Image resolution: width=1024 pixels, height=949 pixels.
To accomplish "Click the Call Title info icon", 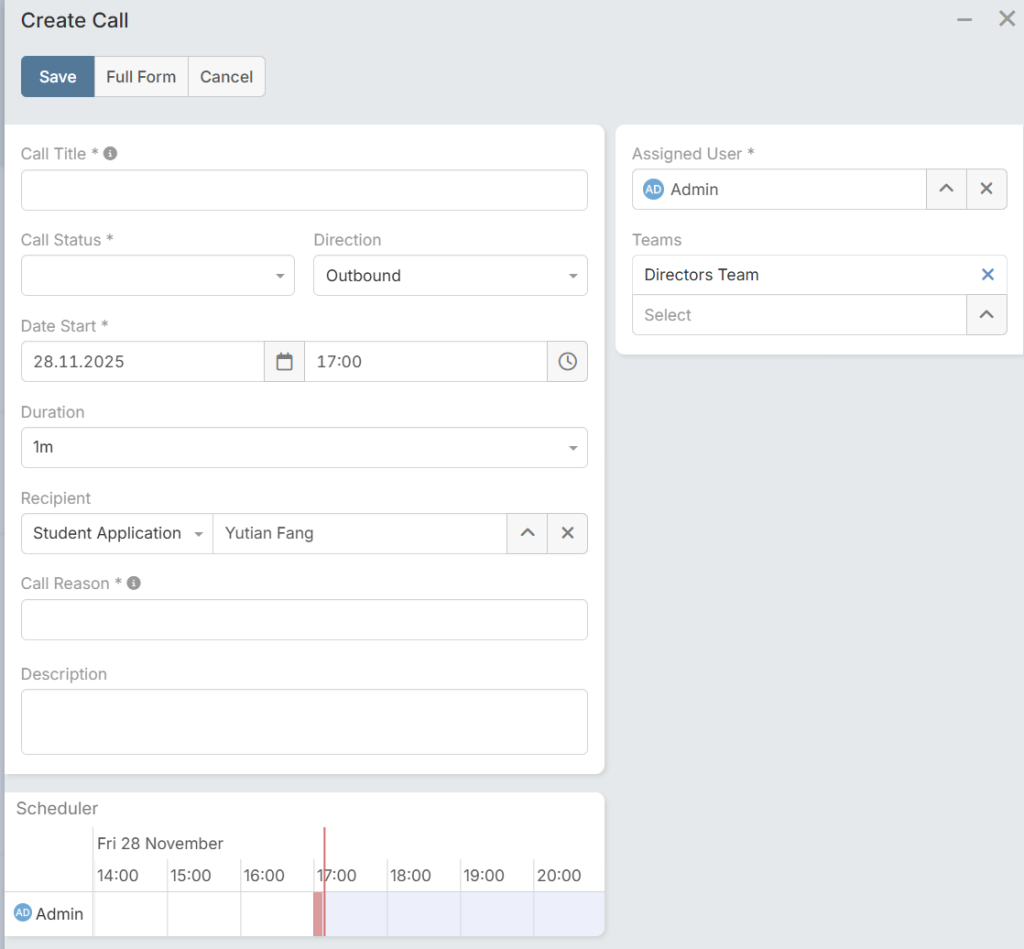I will tap(110, 154).
